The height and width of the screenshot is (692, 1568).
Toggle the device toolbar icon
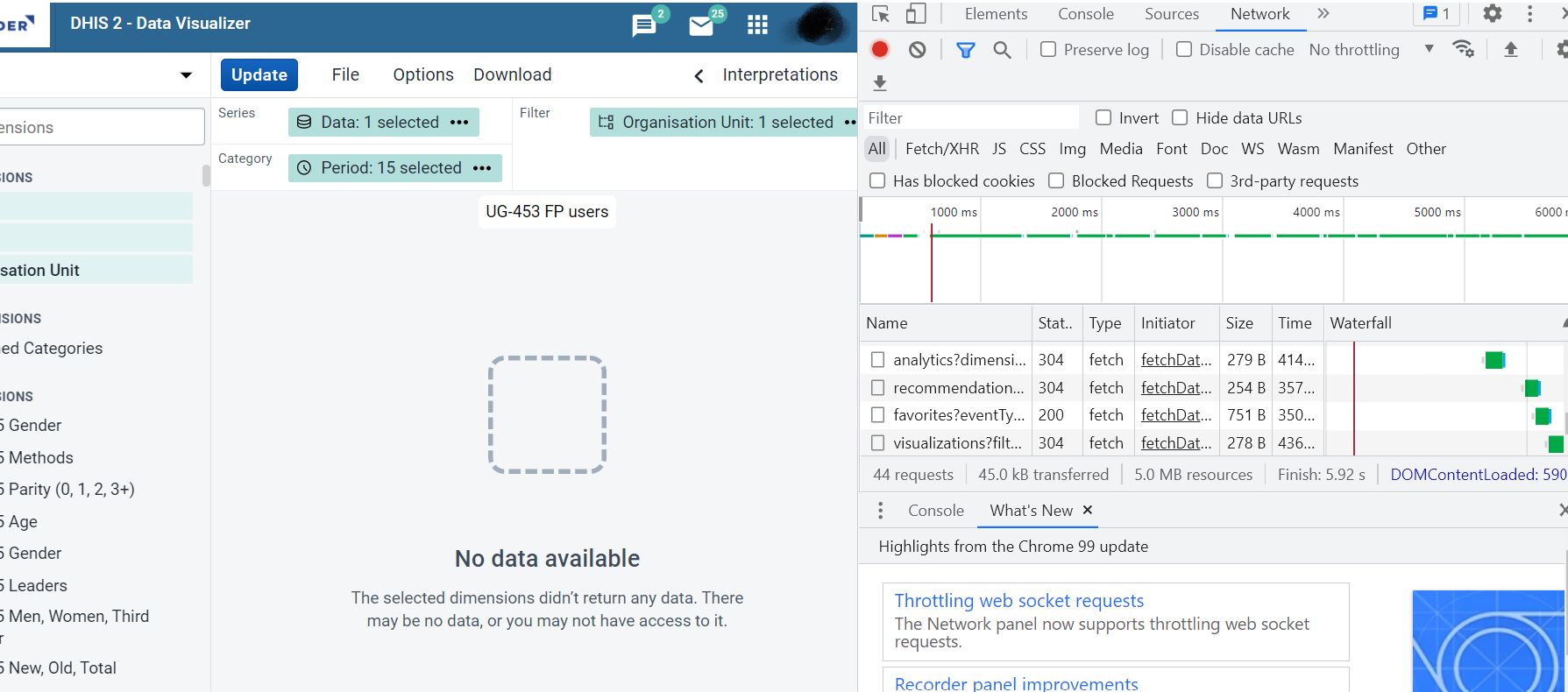(915, 14)
